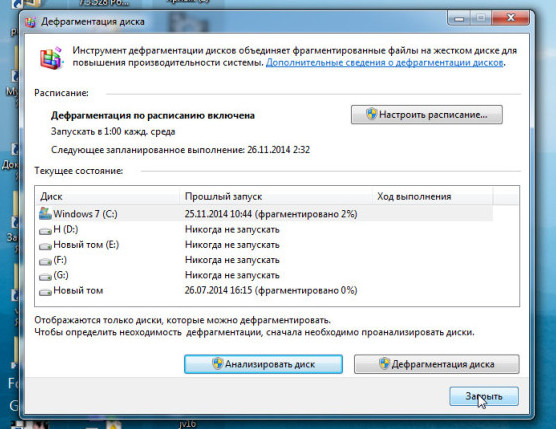Click Дефрагментация по расписанию включена text
The image size is (556, 429).
point(153,116)
